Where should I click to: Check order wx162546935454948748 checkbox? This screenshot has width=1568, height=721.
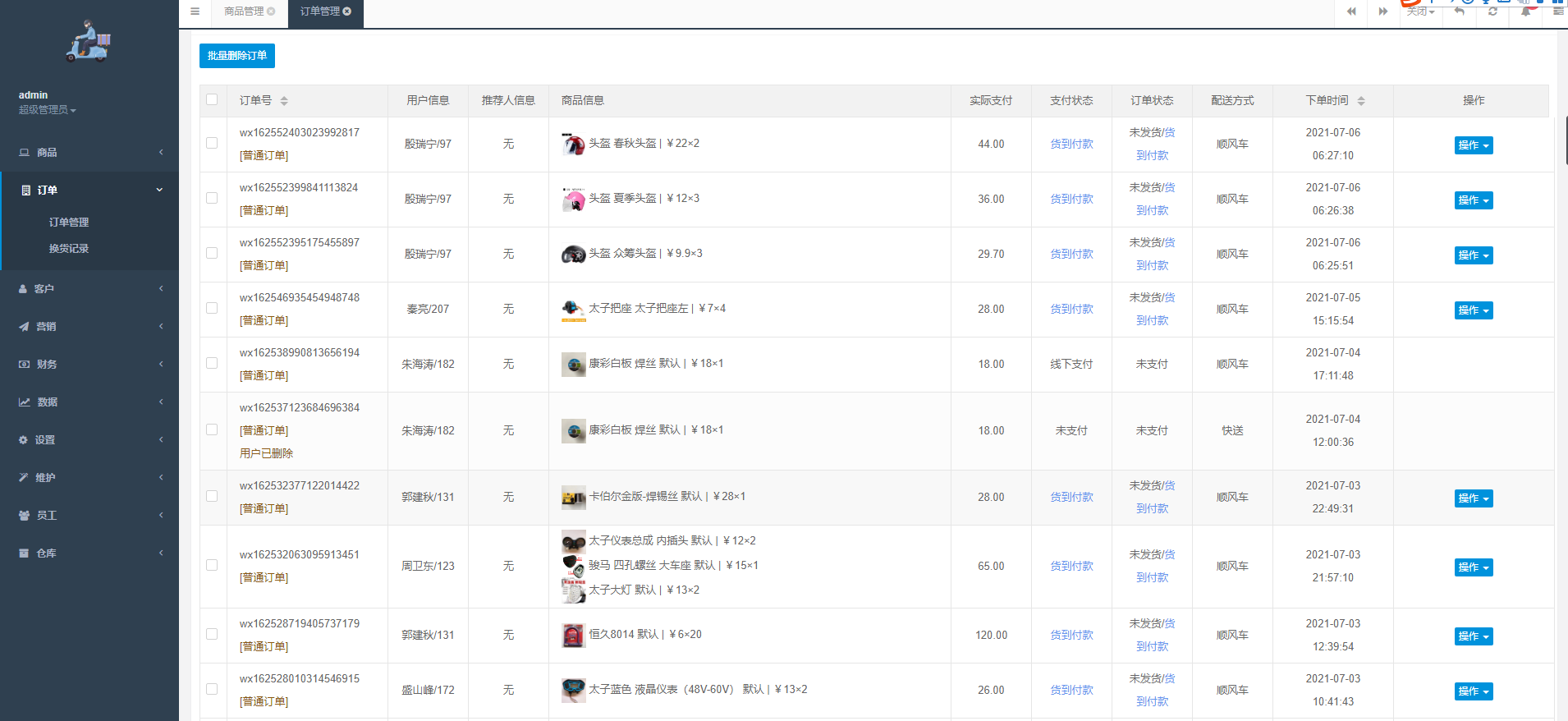pos(212,308)
